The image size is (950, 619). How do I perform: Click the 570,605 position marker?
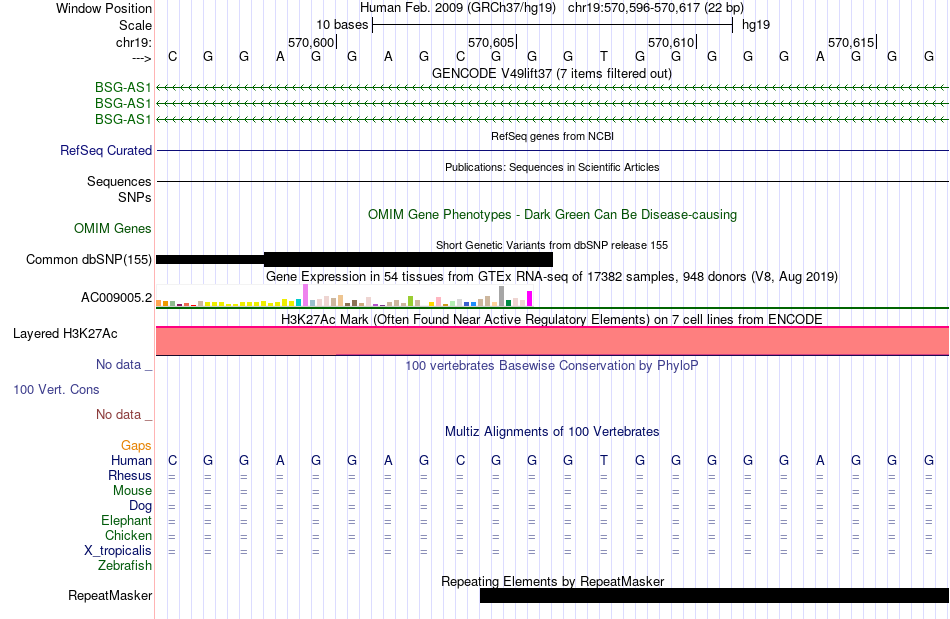(x=491, y=42)
